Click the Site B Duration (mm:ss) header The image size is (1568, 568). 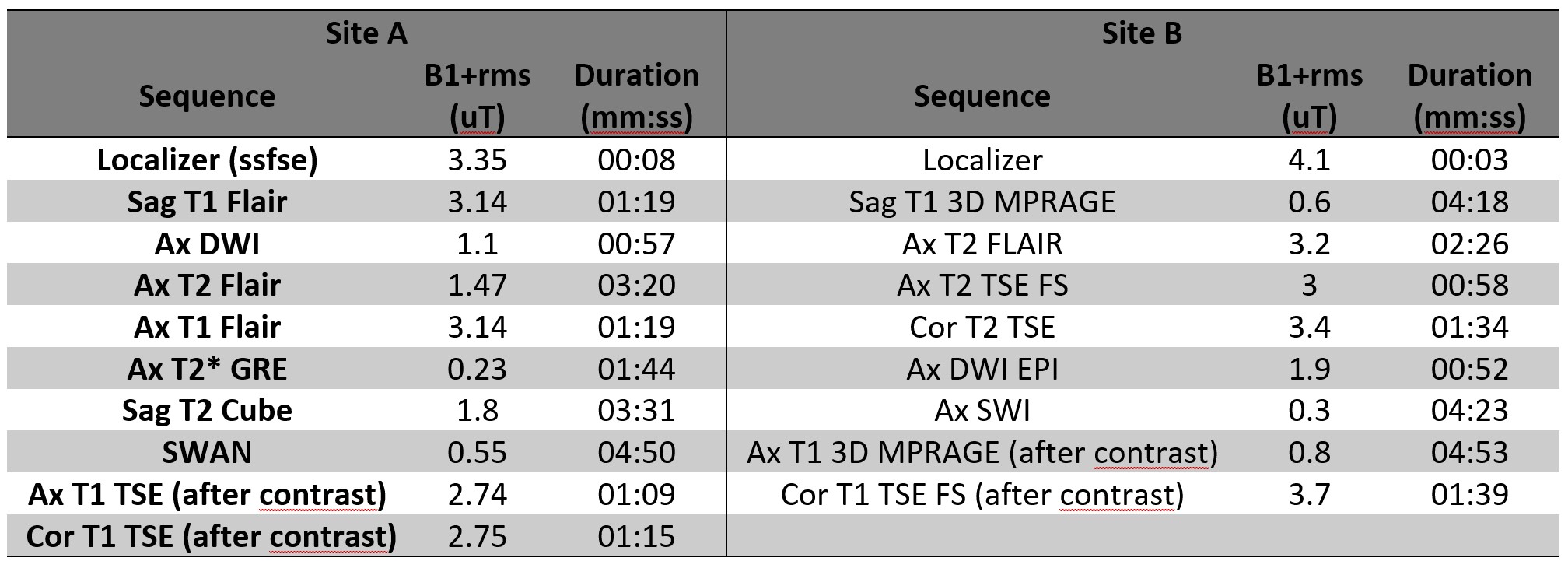1469,96
